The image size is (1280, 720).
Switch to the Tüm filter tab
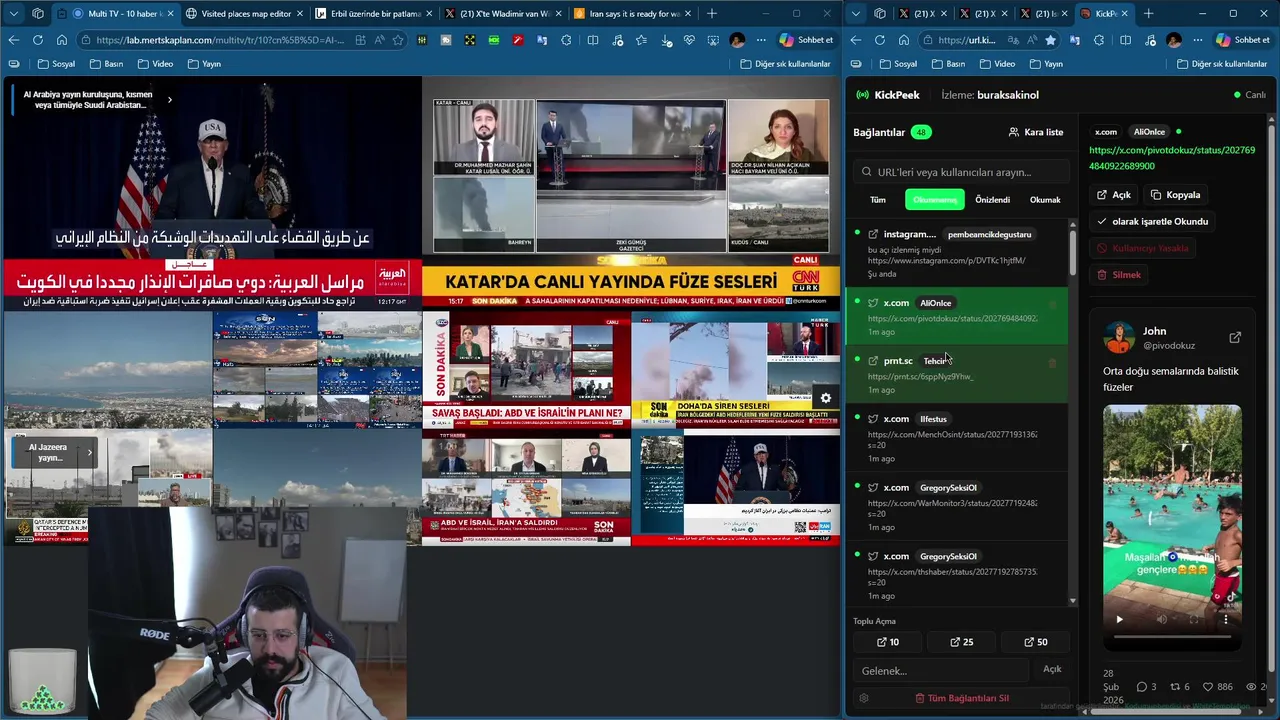click(x=877, y=200)
